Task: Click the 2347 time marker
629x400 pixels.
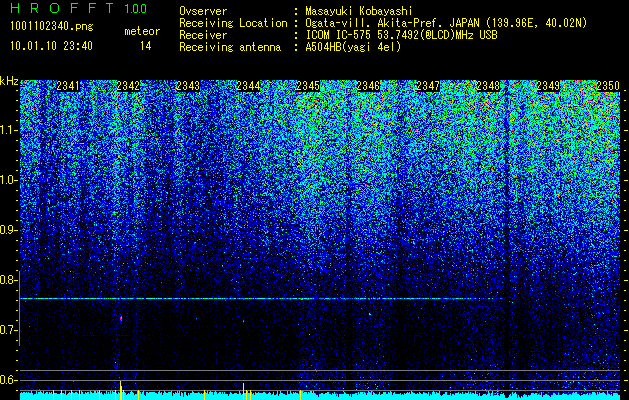Action: pos(428,86)
